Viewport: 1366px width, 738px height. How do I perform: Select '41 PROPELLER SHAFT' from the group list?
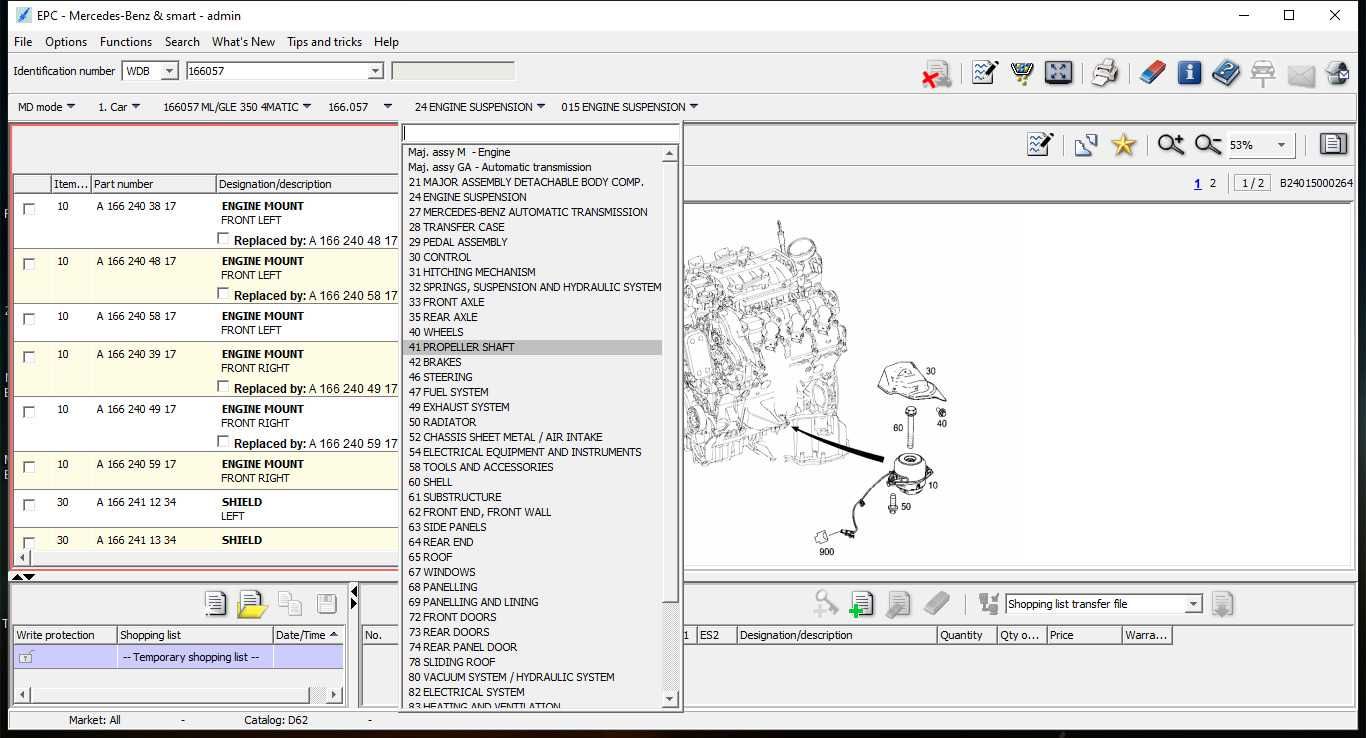[533, 347]
